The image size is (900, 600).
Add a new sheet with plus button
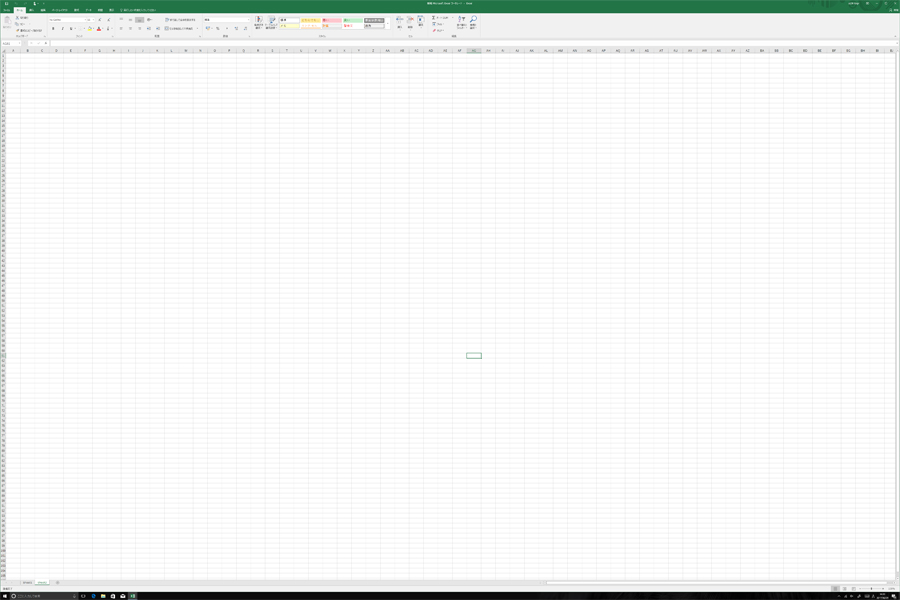(x=57, y=583)
